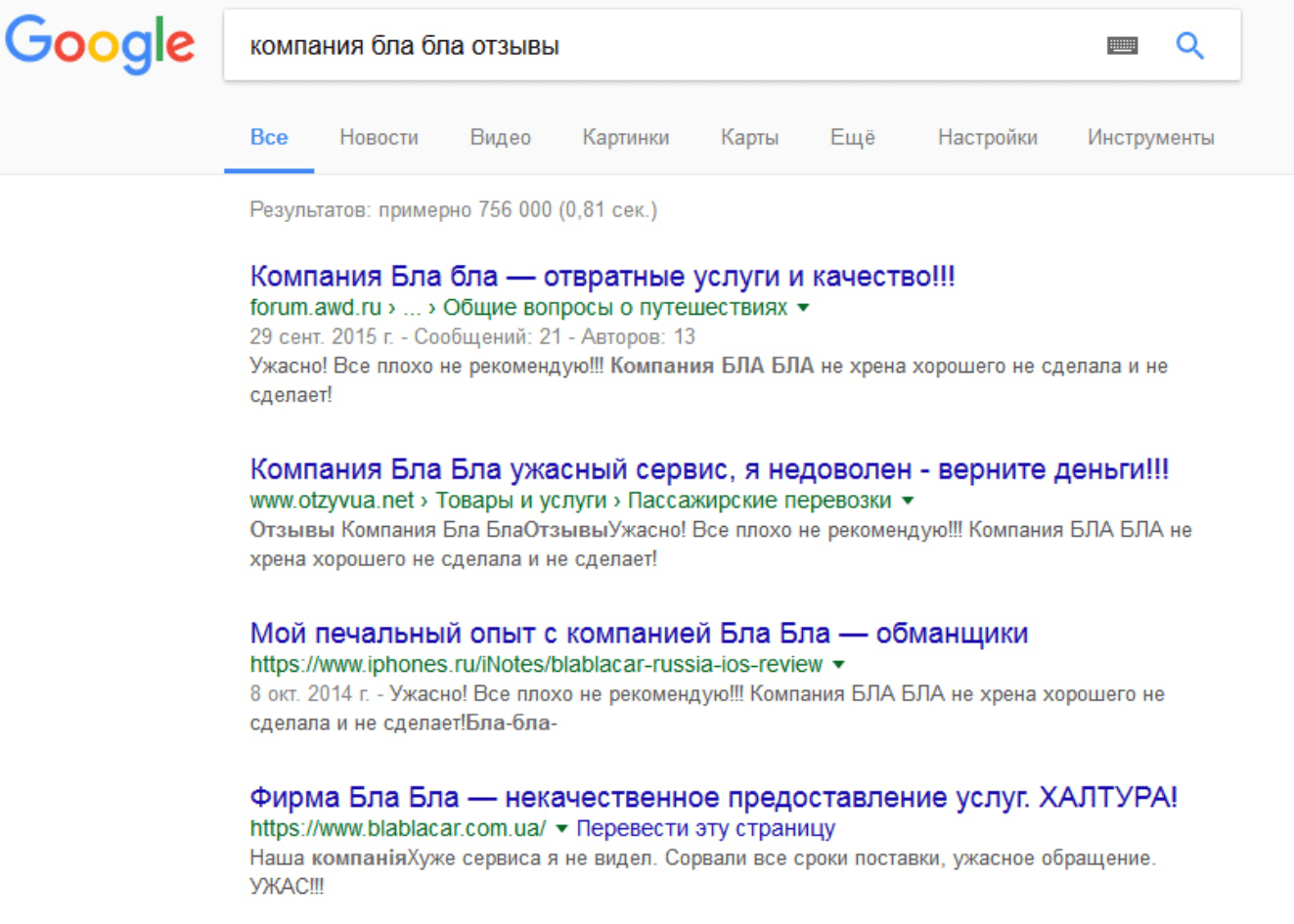
Task: Click '29 сент. 2015 г. - Сообщений: 21' line
Action: (472, 337)
